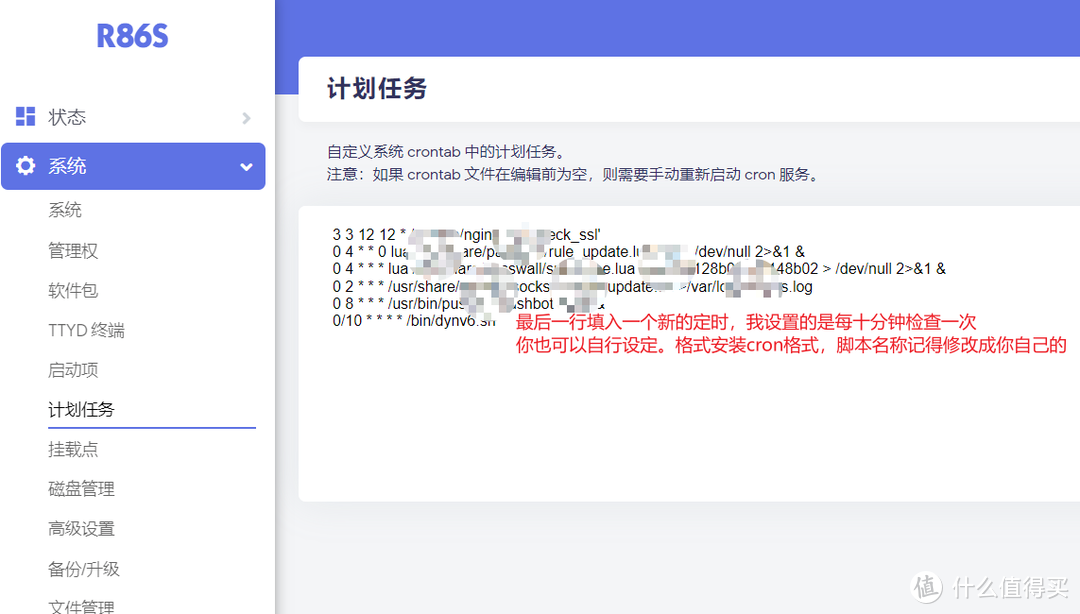Open the 系统 submenu first item
Viewport: 1080px width, 614px height.
(66, 209)
